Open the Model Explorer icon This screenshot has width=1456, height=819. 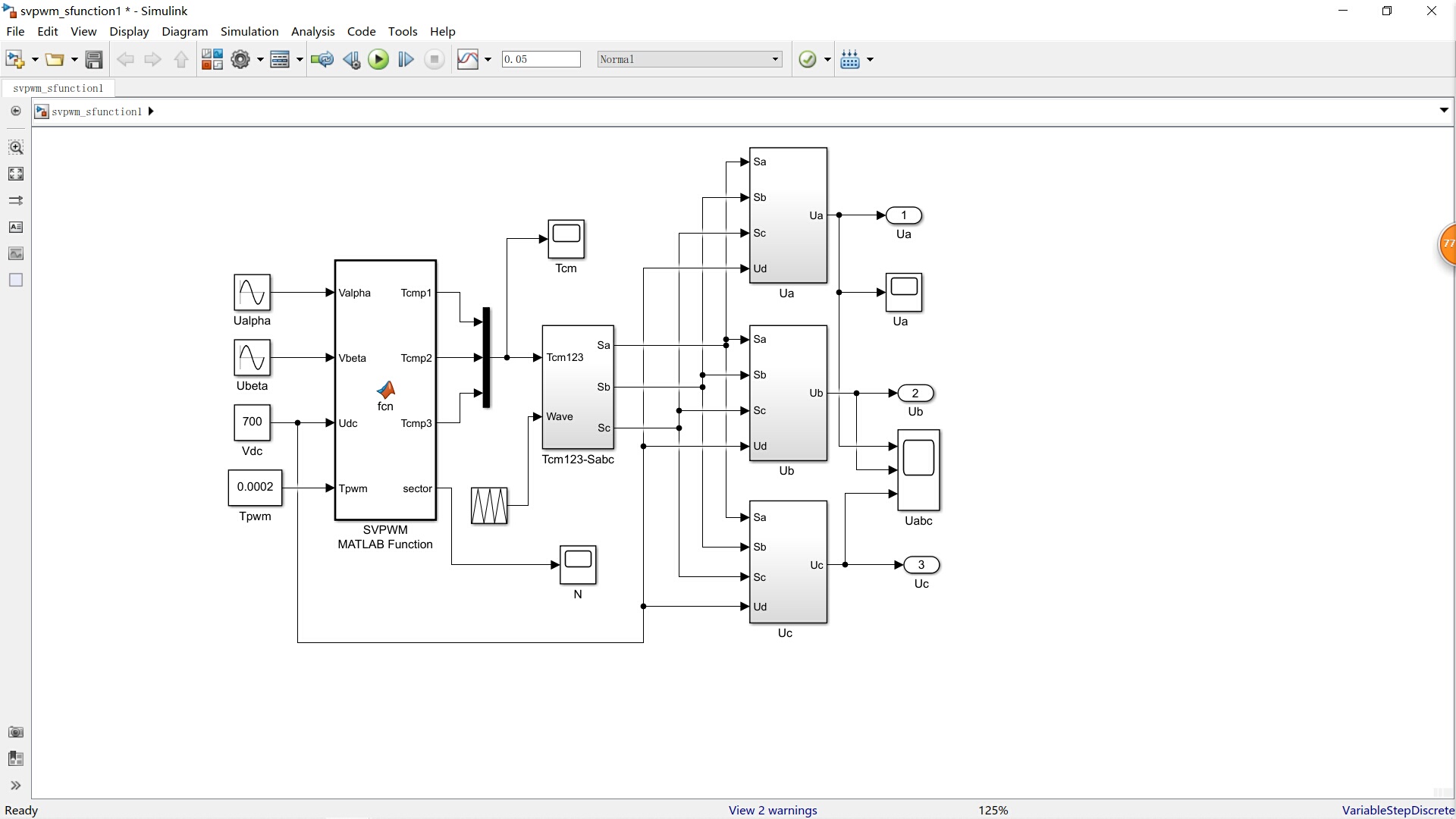[280, 59]
